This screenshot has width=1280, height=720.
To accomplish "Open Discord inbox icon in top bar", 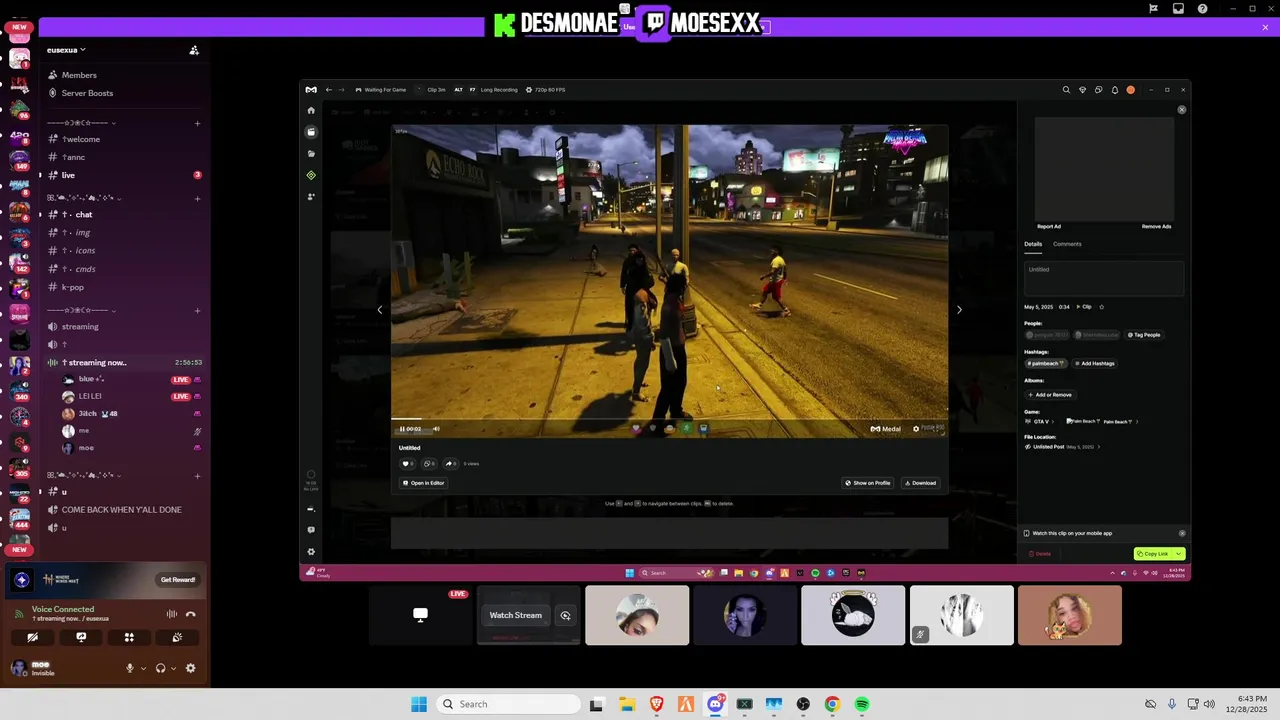I will click(1178, 9).
